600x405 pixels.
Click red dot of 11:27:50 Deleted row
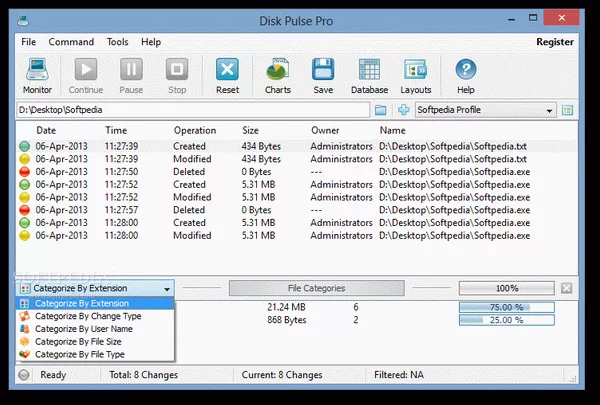click(x=24, y=172)
